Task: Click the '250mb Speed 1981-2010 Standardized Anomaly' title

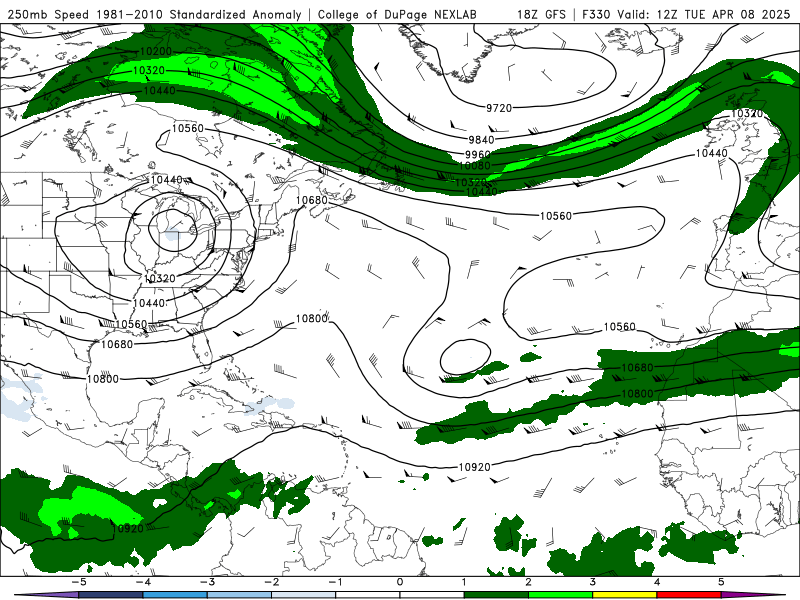Action: (155, 14)
